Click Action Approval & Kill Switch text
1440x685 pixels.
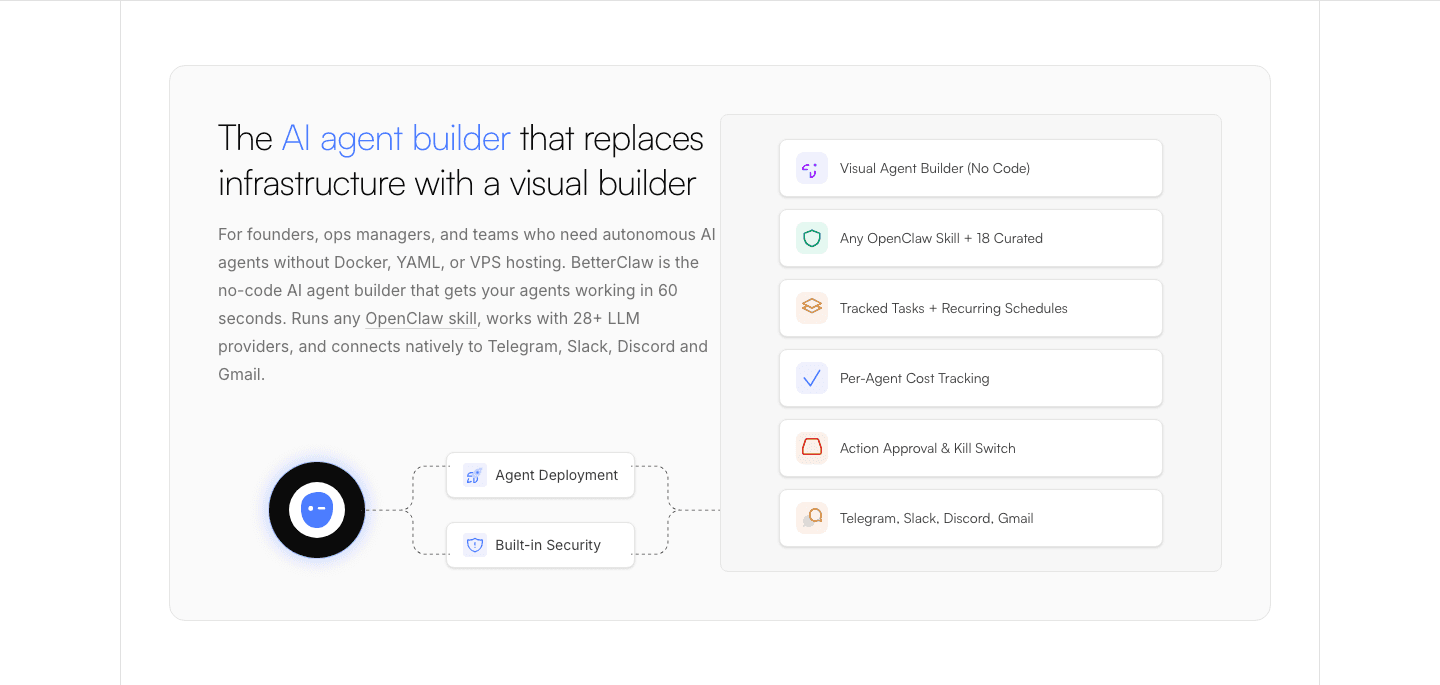[x=928, y=448]
